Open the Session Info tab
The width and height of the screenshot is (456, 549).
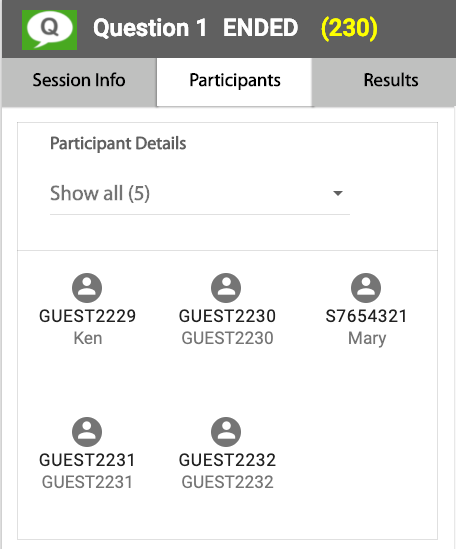click(79, 82)
